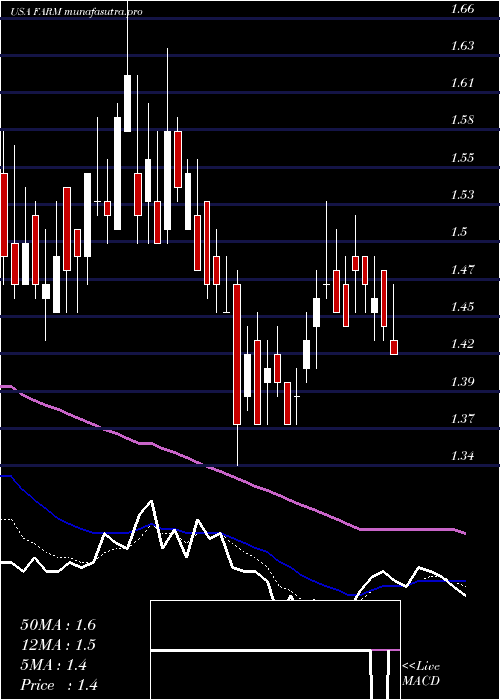Viewport: 500px width, 700px height.
Task: Select the 1.42 price axis label
Action: point(462,343)
